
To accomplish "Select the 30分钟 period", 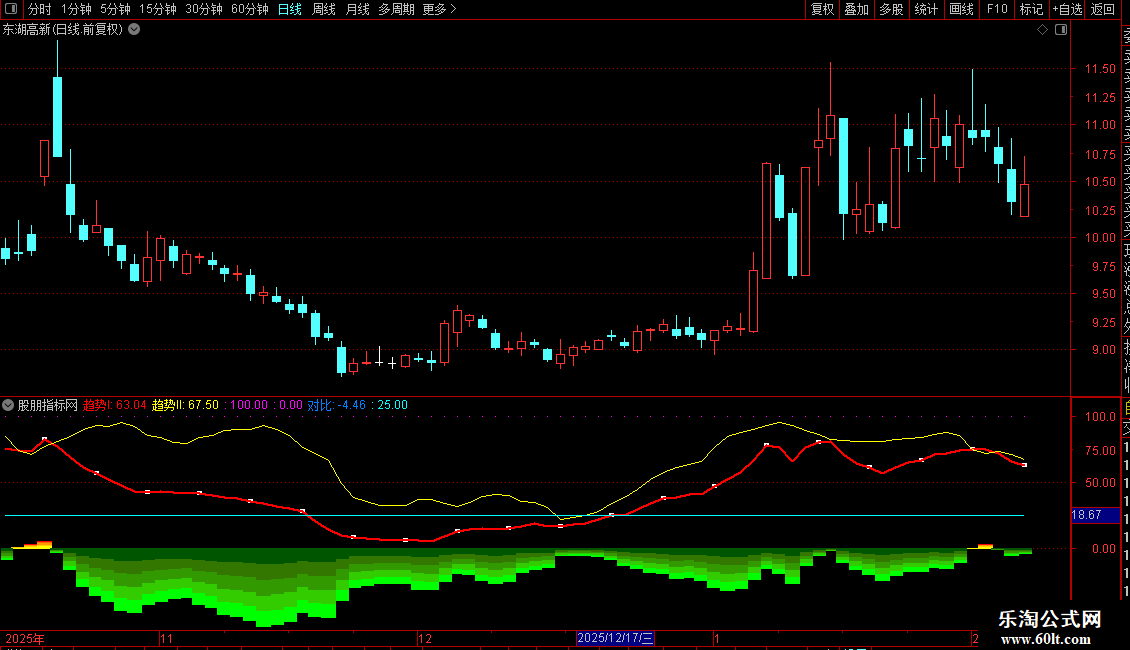I will [204, 9].
